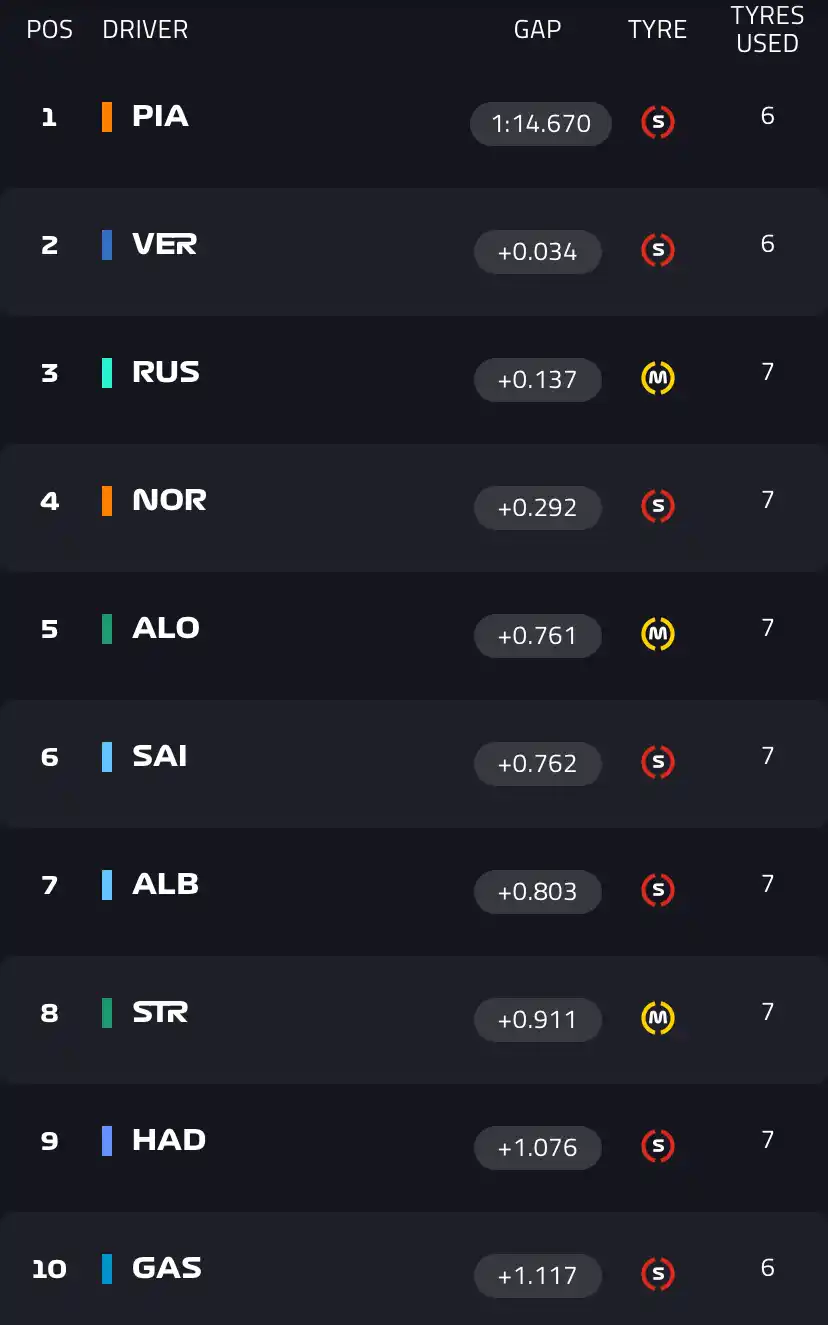Click Albon's soft tyre compound icon
Screen dimensions: 828x1325
click(x=657, y=891)
